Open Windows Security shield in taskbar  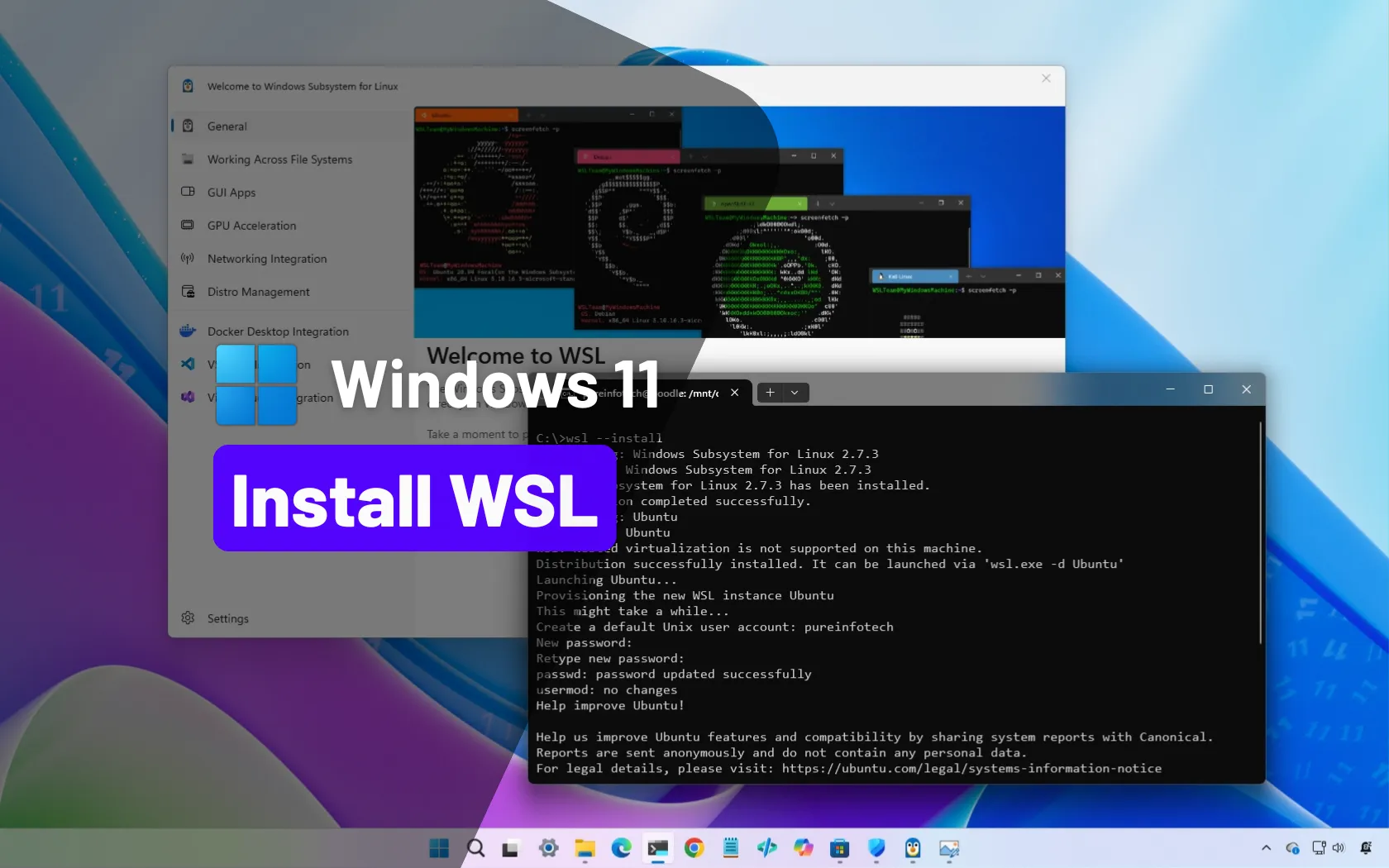(876, 848)
